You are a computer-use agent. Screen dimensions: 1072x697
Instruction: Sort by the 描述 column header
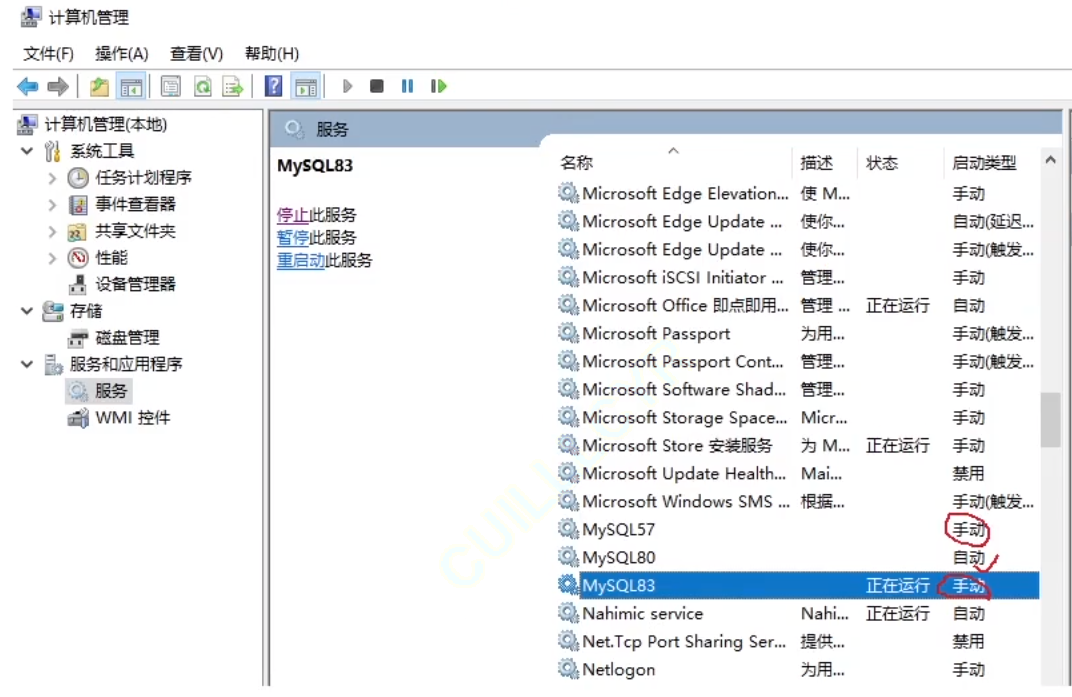coord(816,163)
